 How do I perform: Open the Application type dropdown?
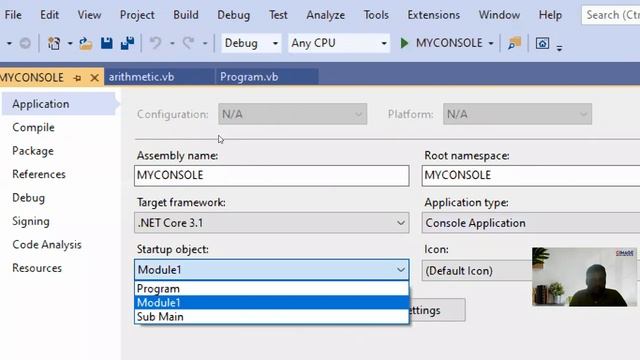pyautogui.click(x=531, y=223)
